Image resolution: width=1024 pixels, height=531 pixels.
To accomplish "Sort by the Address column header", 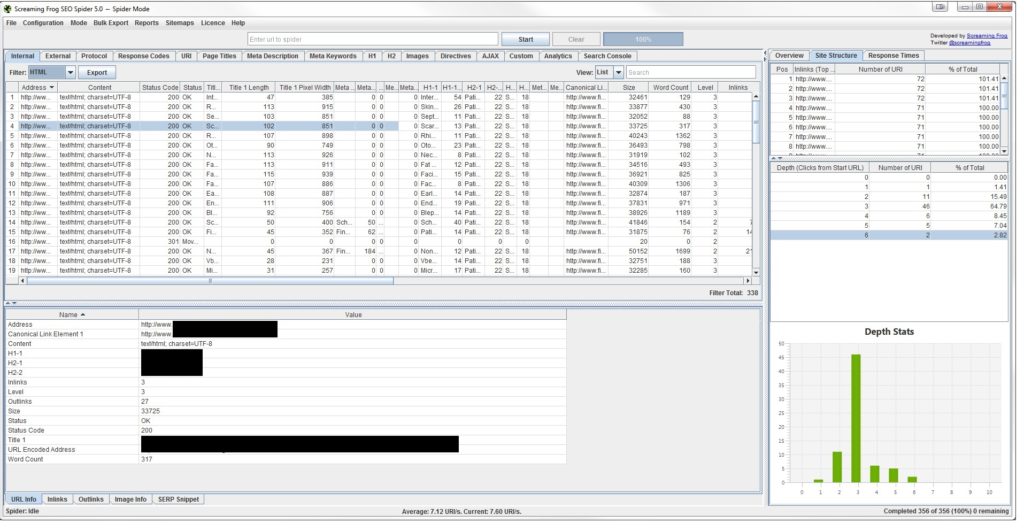I will click(37, 88).
